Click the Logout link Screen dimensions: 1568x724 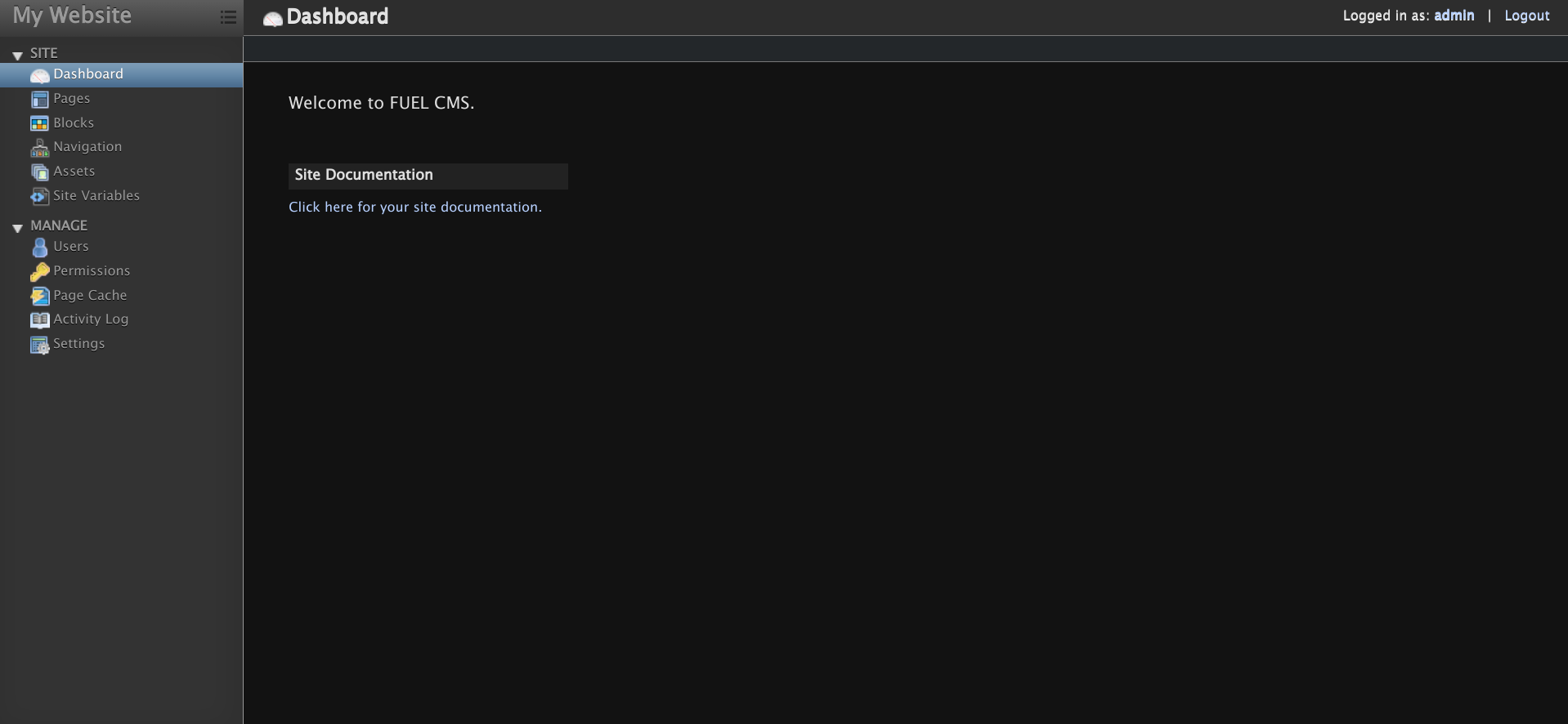pyautogui.click(x=1526, y=16)
